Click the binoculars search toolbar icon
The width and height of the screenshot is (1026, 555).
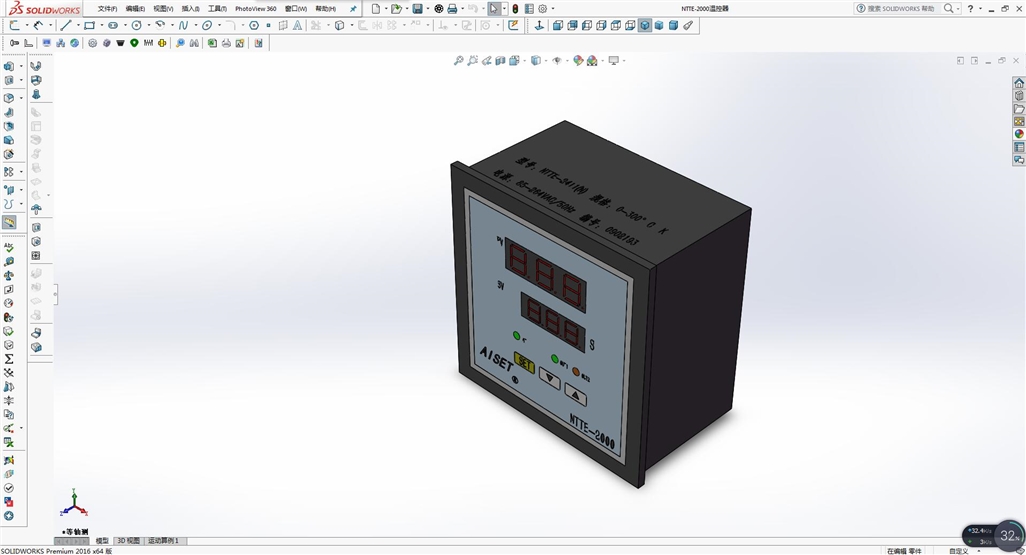pyautogui.click(x=194, y=43)
